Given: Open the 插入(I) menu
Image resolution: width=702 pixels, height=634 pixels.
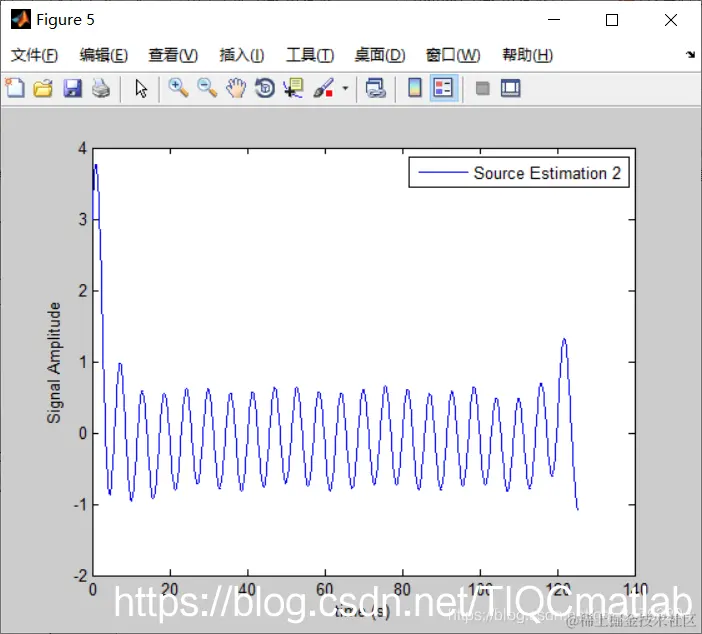Looking at the screenshot, I should (x=242, y=55).
